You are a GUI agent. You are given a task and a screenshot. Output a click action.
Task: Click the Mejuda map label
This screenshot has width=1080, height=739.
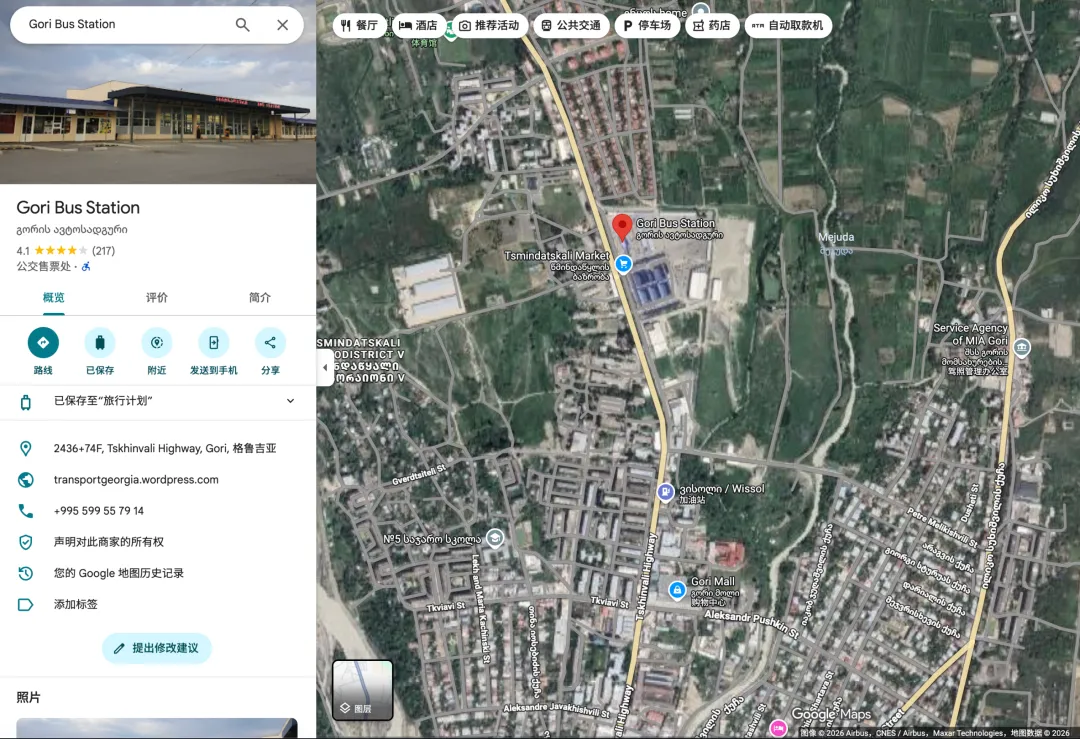pos(835,237)
